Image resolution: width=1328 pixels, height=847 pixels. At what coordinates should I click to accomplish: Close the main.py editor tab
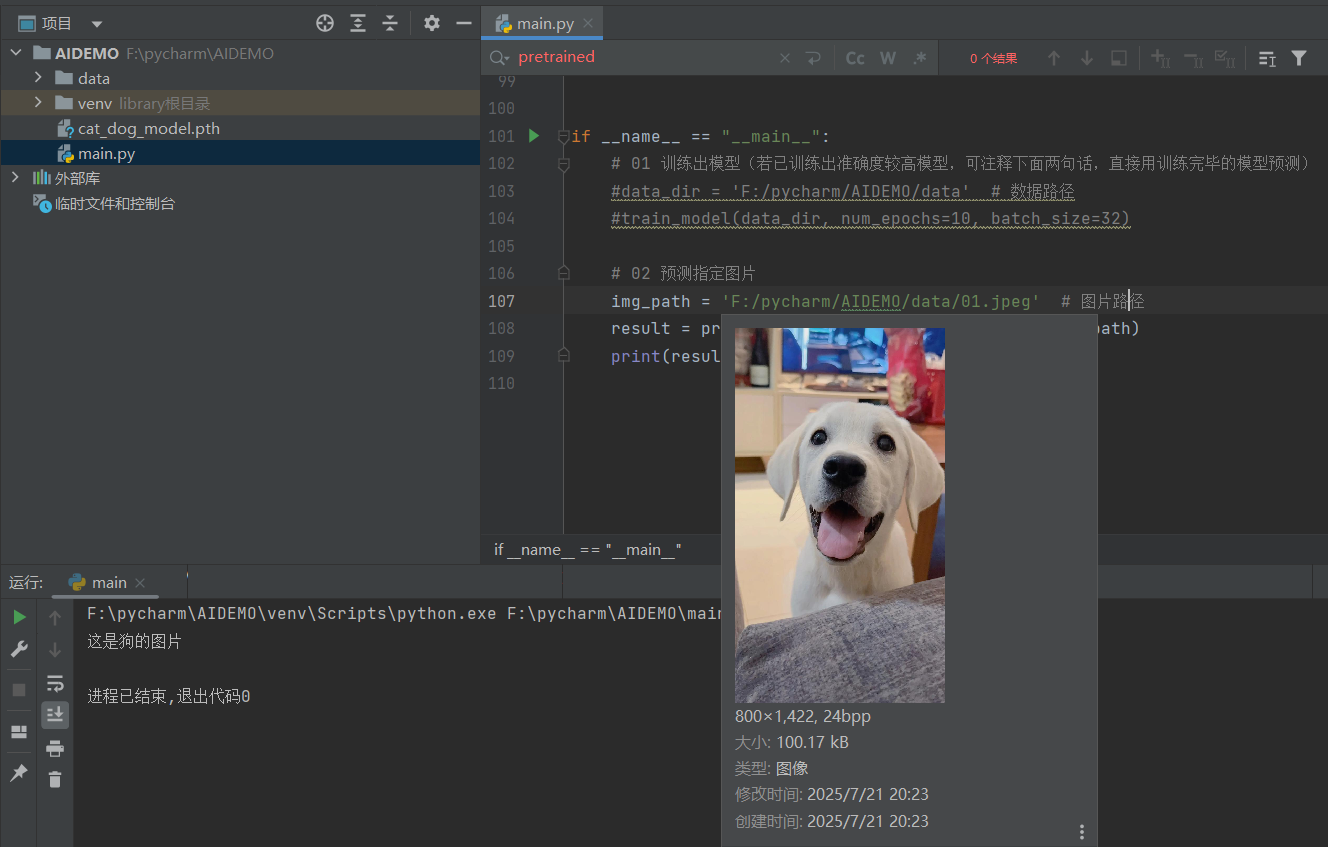point(589,24)
